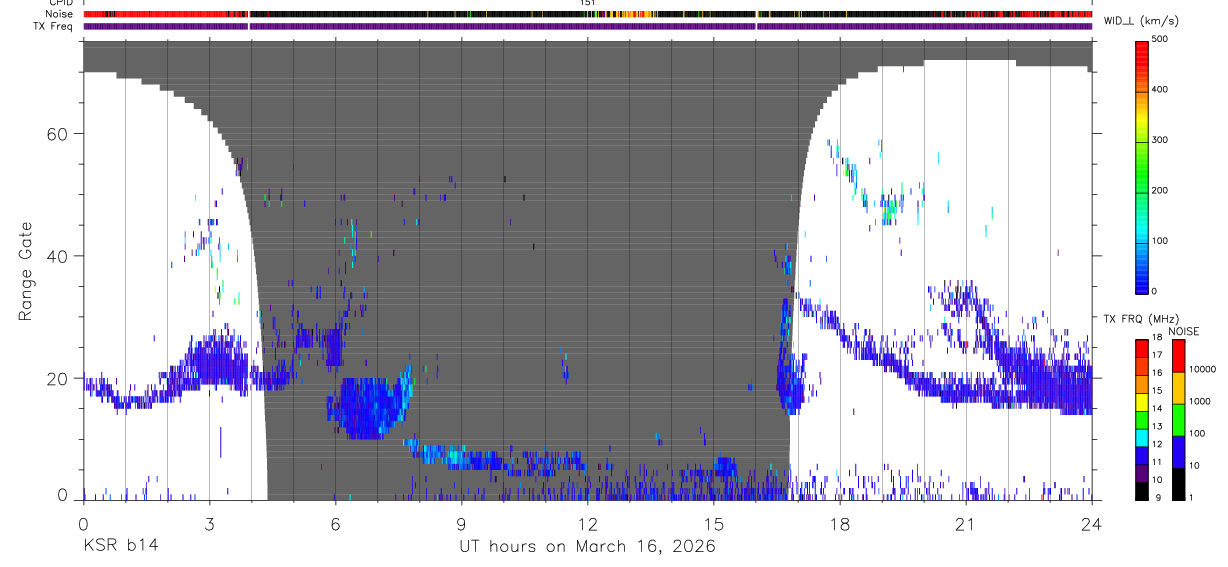
Task: Click the yellow 14–15 MHz TX FRQ swatch
Action: 1142,402
